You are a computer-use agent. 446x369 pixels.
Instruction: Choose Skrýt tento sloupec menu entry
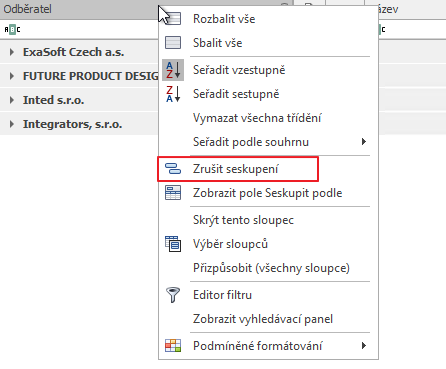(x=243, y=220)
